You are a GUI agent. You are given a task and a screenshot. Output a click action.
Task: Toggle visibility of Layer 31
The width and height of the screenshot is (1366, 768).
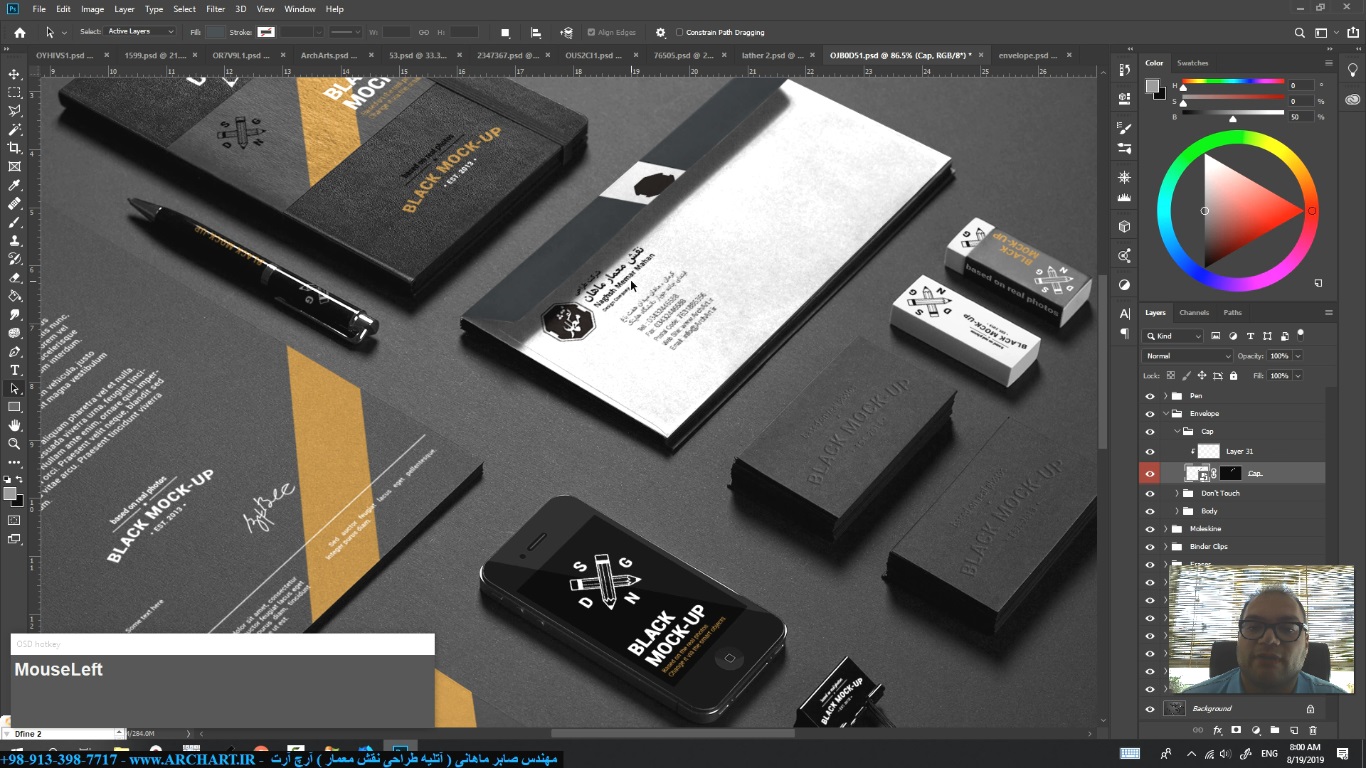[1150, 451]
